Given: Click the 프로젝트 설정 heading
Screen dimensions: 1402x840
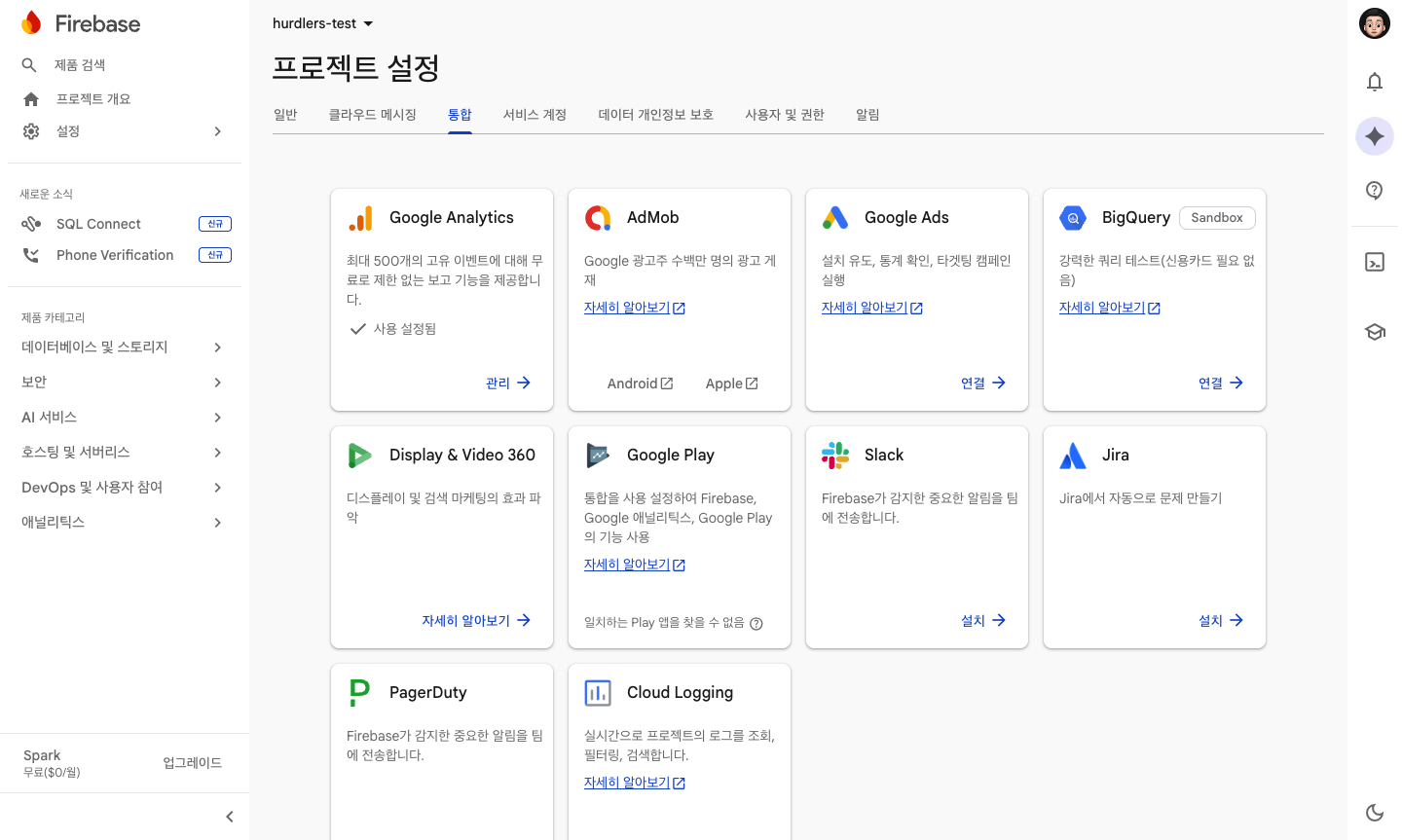Looking at the screenshot, I should pyautogui.click(x=356, y=68).
